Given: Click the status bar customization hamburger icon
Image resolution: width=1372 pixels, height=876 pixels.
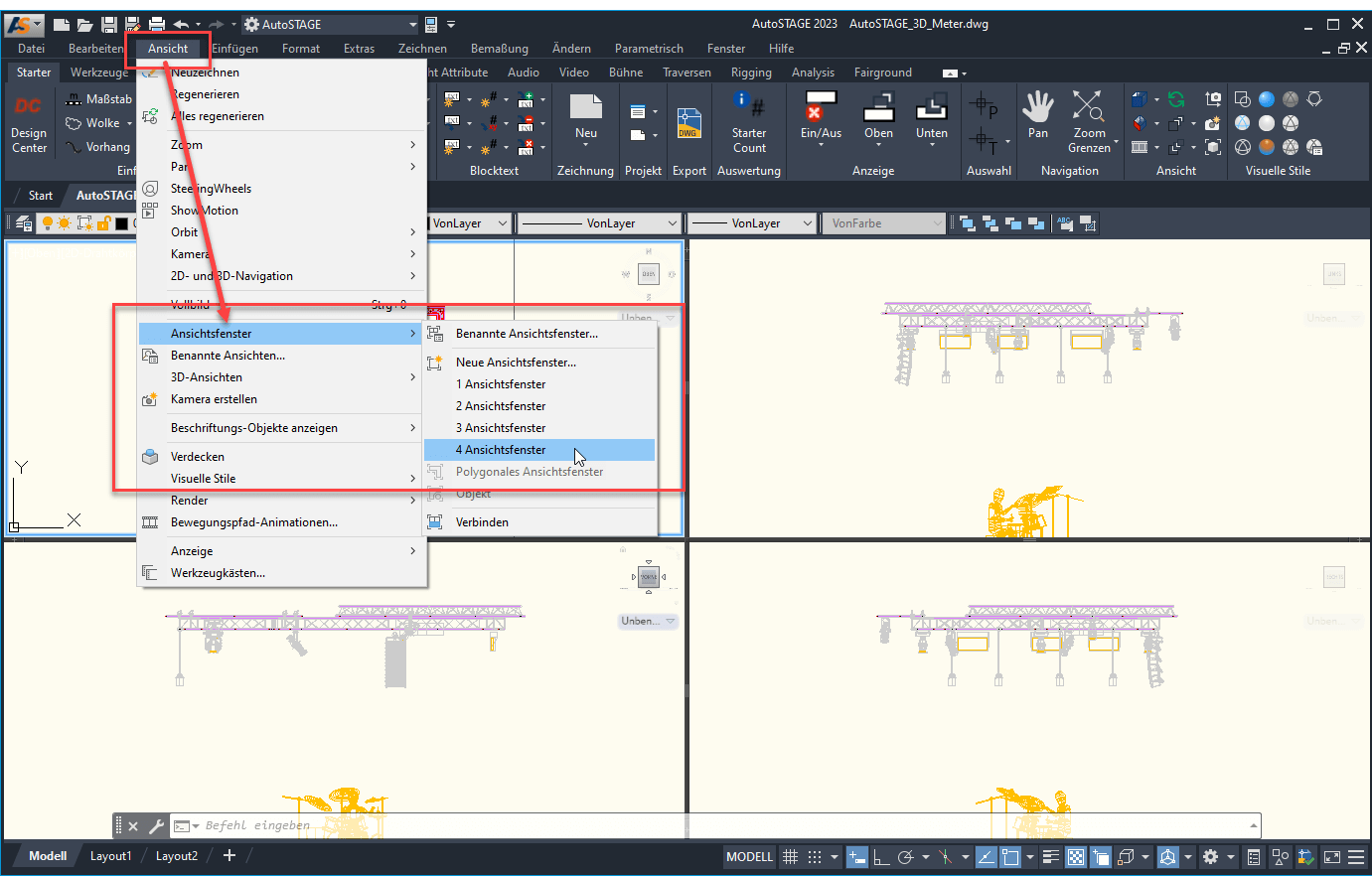Looking at the screenshot, I should 1356,856.
